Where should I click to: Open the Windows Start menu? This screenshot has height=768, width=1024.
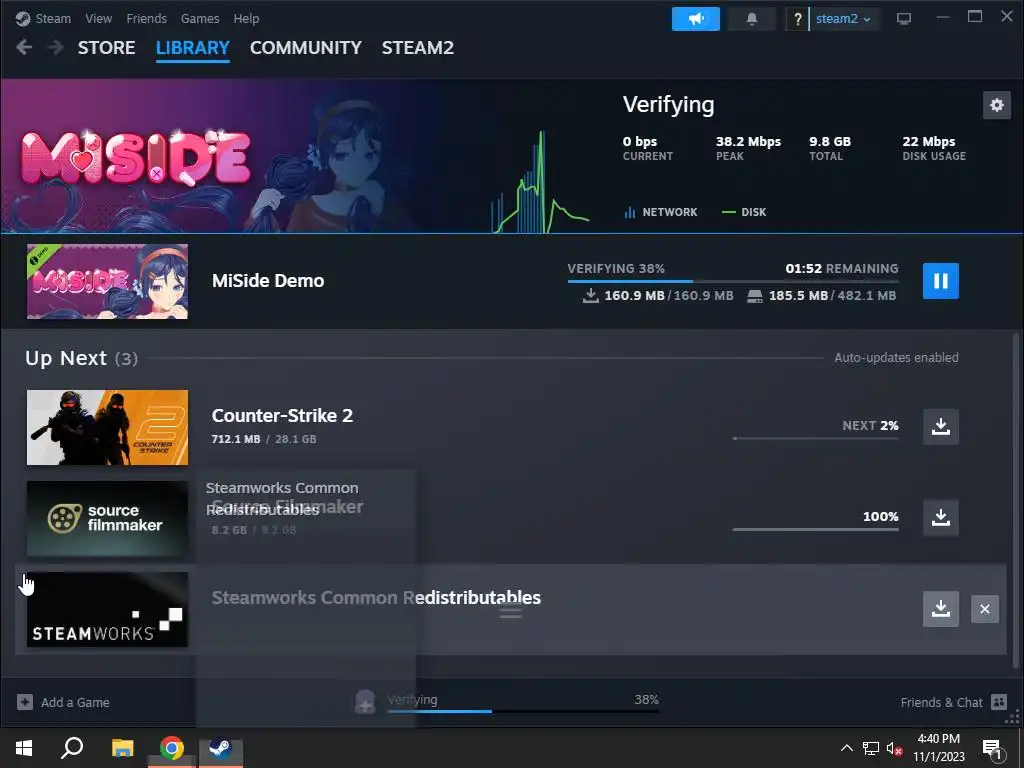tap(24, 748)
